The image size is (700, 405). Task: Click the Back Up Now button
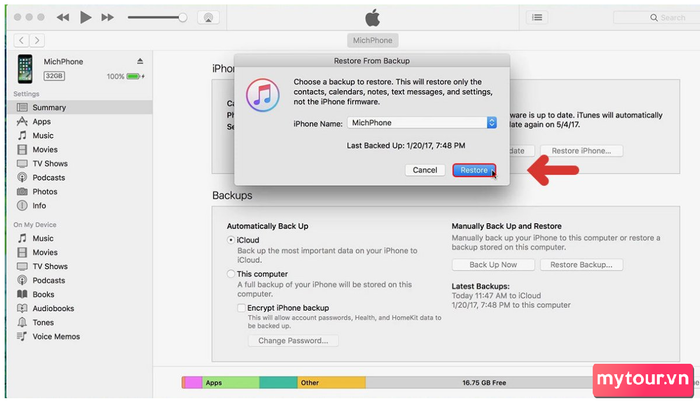pos(493,265)
